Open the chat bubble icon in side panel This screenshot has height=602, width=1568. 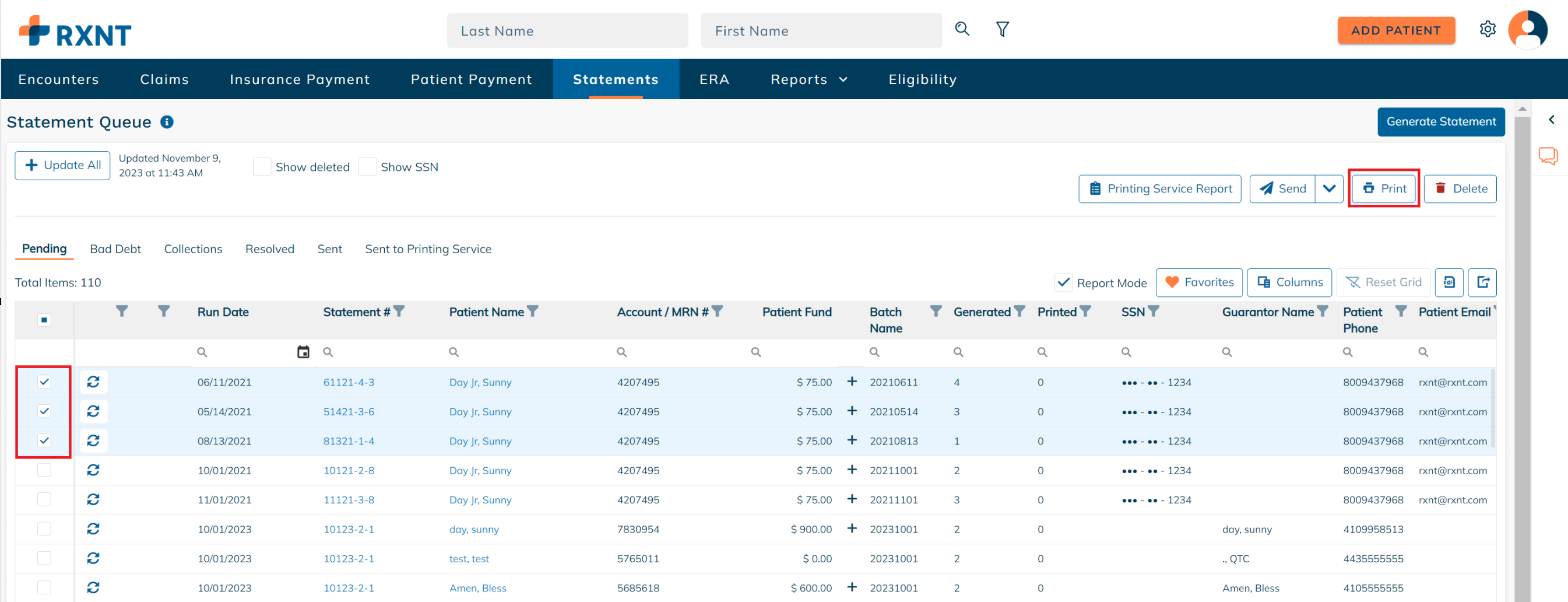tap(1548, 155)
